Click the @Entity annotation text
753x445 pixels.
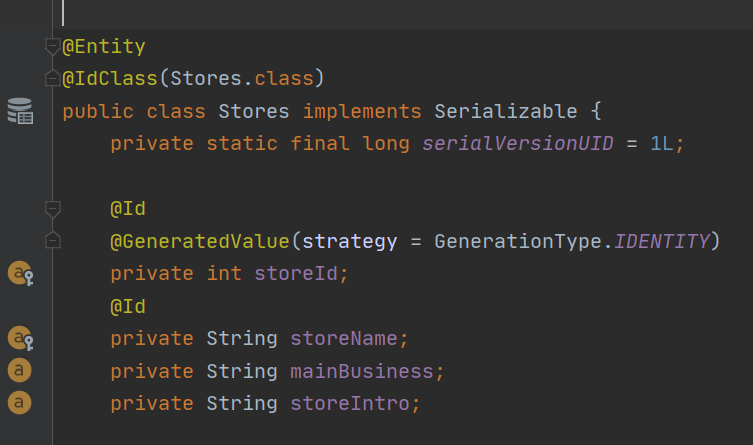tap(104, 47)
